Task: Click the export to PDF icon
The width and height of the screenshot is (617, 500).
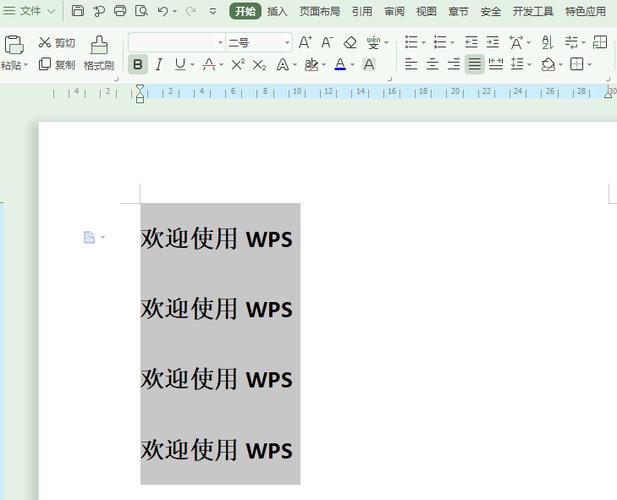Action: click(x=98, y=11)
